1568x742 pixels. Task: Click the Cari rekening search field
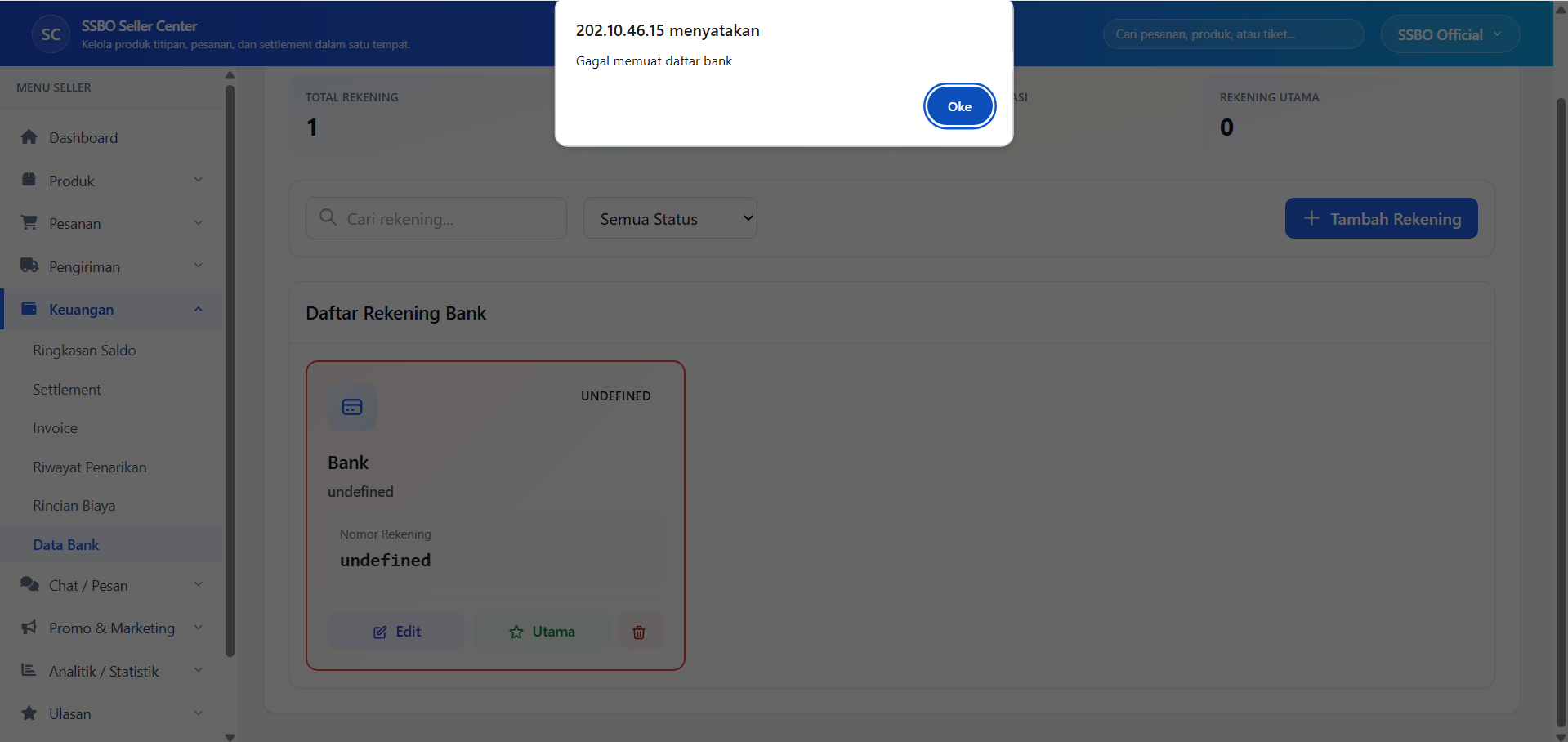[449, 219]
